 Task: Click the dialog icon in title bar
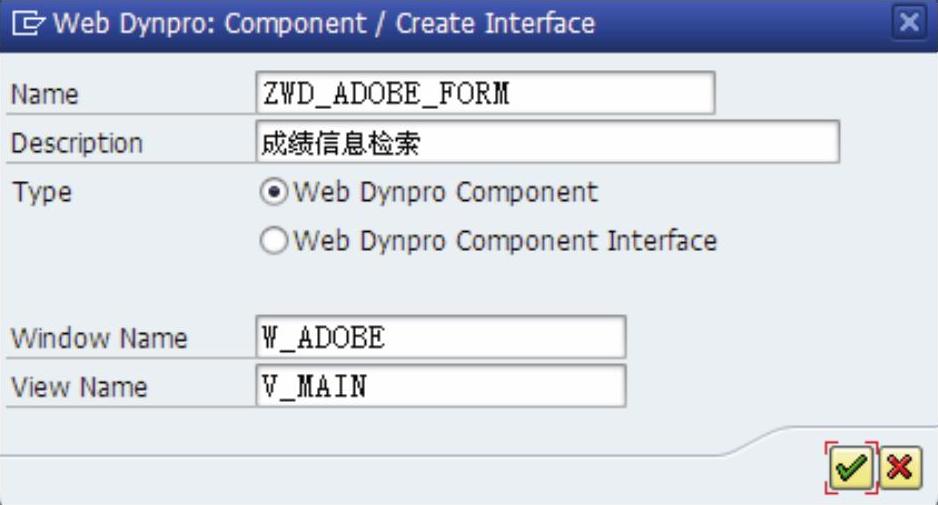(27, 24)
